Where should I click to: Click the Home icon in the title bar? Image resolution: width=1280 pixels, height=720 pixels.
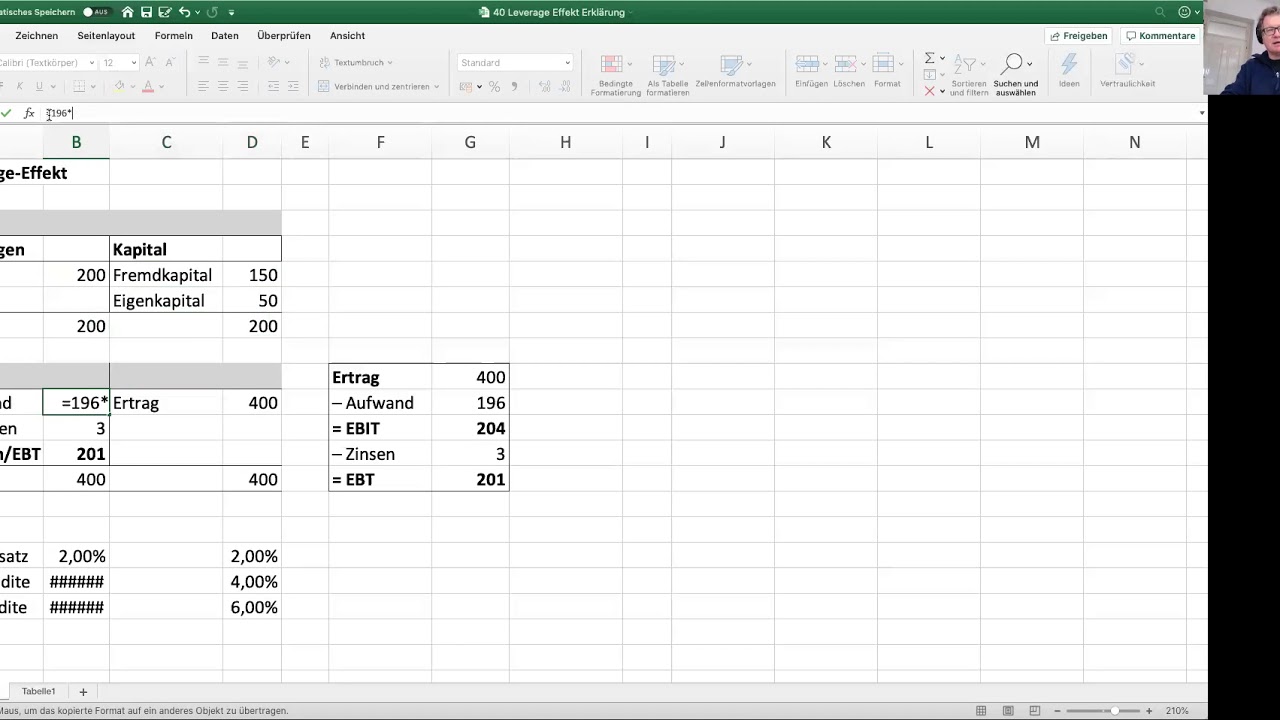click(127, 12)
